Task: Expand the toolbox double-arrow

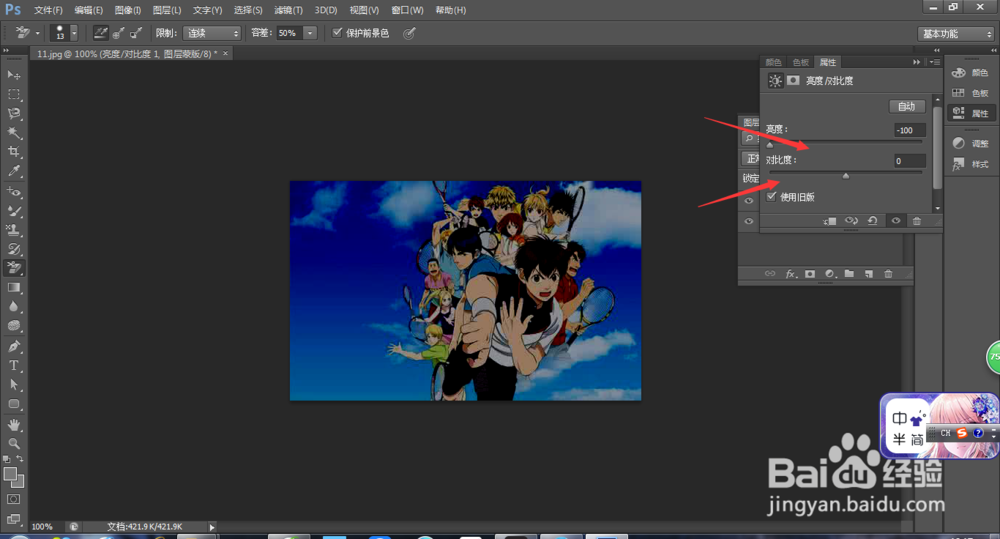Action: [6, 50]
